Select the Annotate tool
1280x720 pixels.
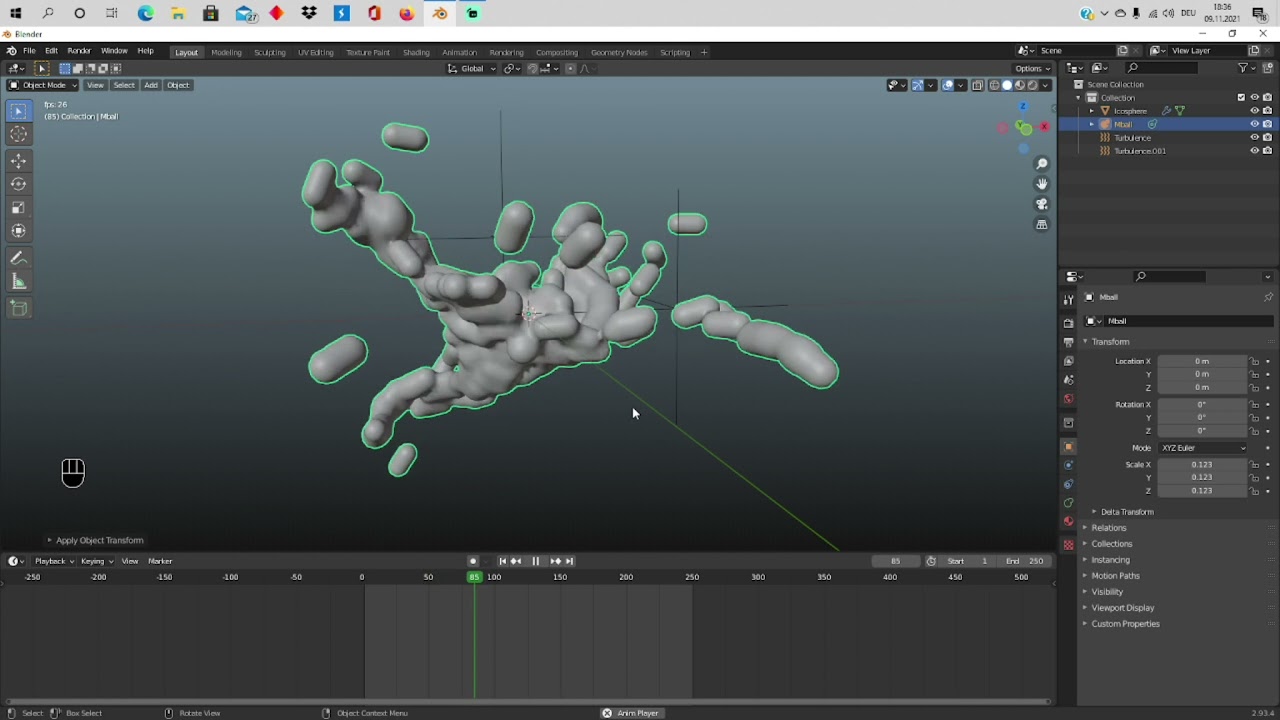point(18,258)
